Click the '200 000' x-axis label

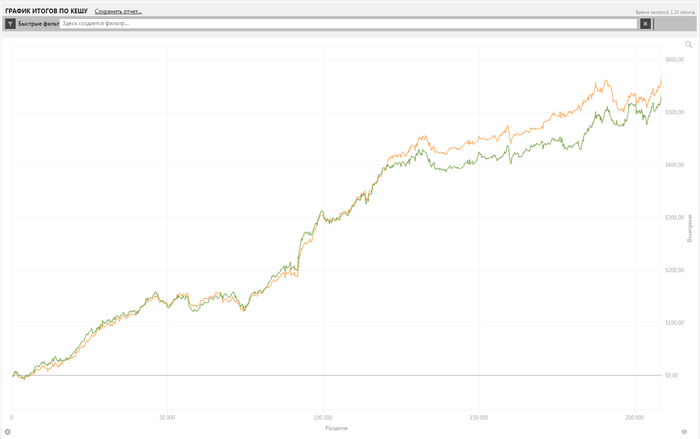(x=634, y=418)
